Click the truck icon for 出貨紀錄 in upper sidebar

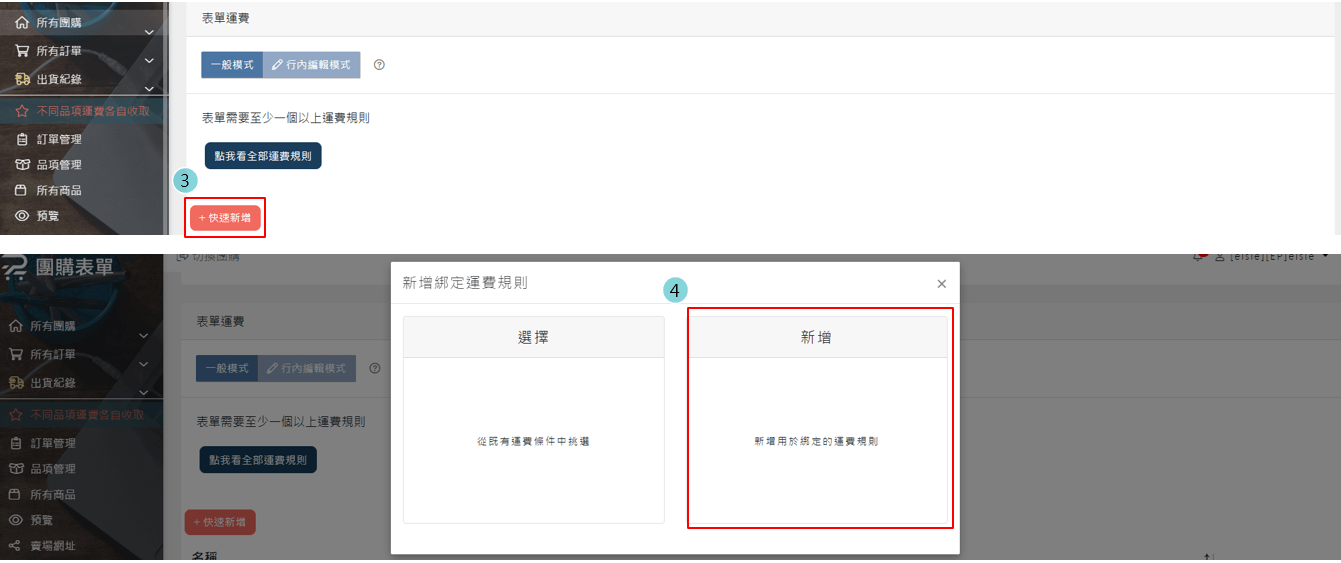pos(21,79)
